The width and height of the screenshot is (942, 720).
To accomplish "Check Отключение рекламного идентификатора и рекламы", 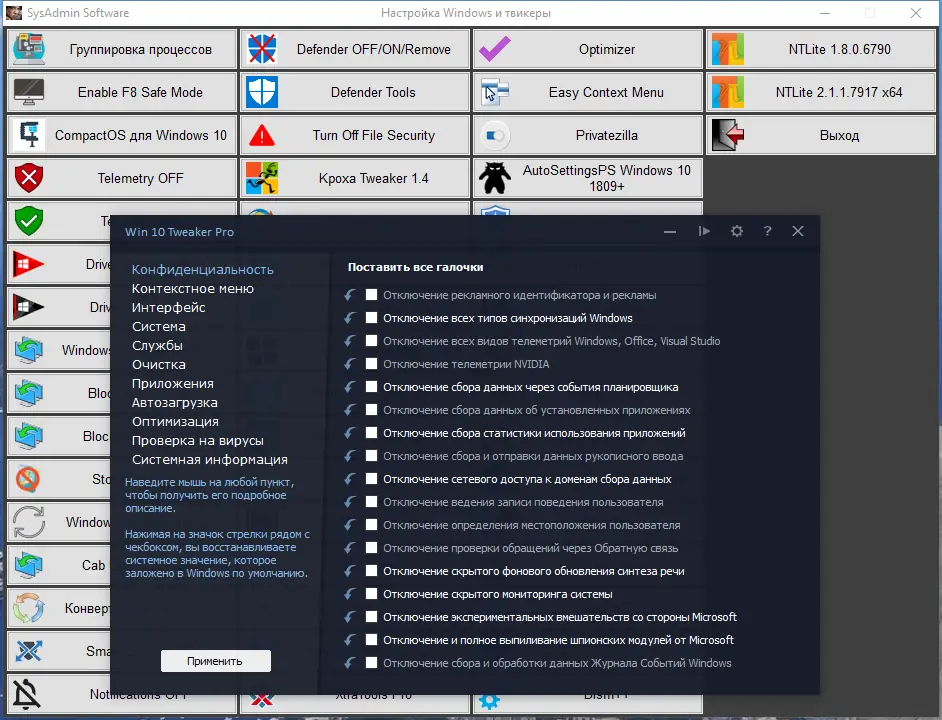I will [371, 294].
